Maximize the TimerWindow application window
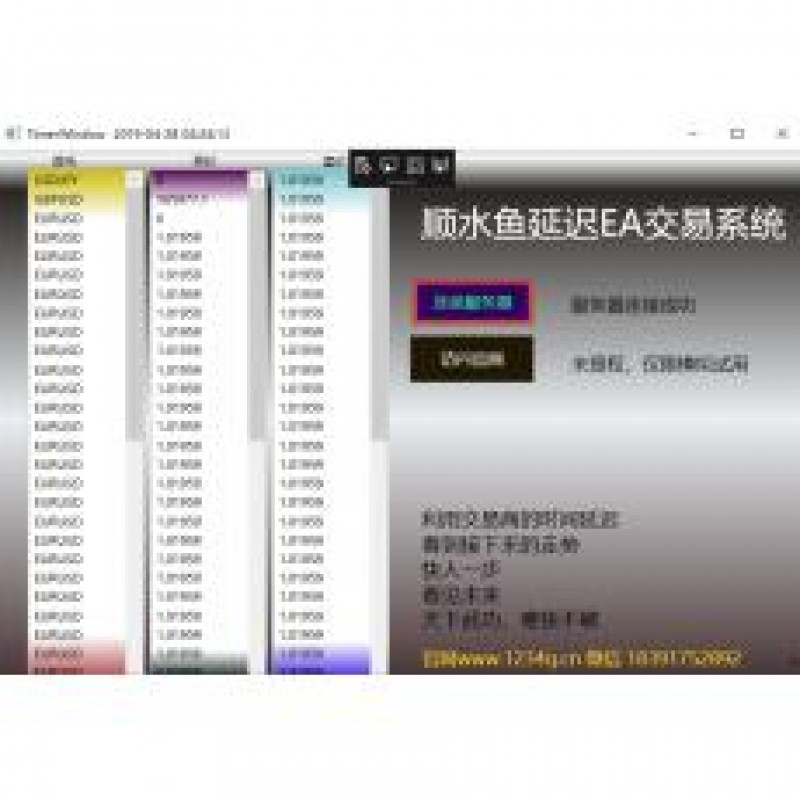Screen dimensions: 800x800 pos(737,133)
